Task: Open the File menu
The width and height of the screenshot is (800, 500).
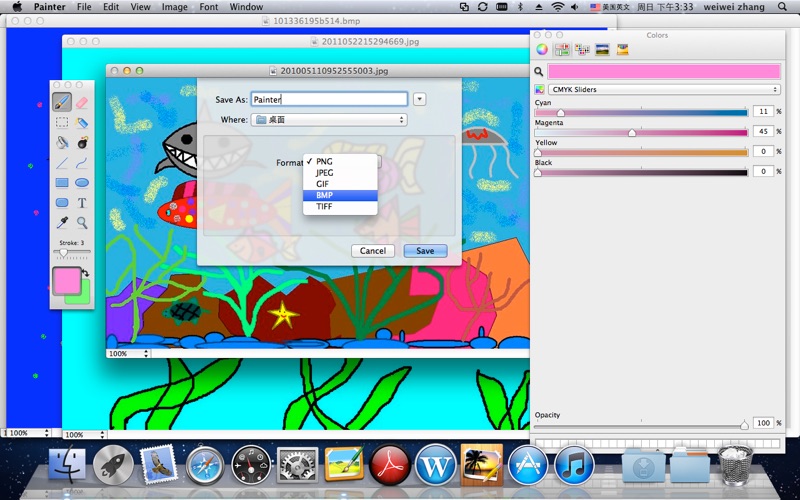Action: [84, 7]
